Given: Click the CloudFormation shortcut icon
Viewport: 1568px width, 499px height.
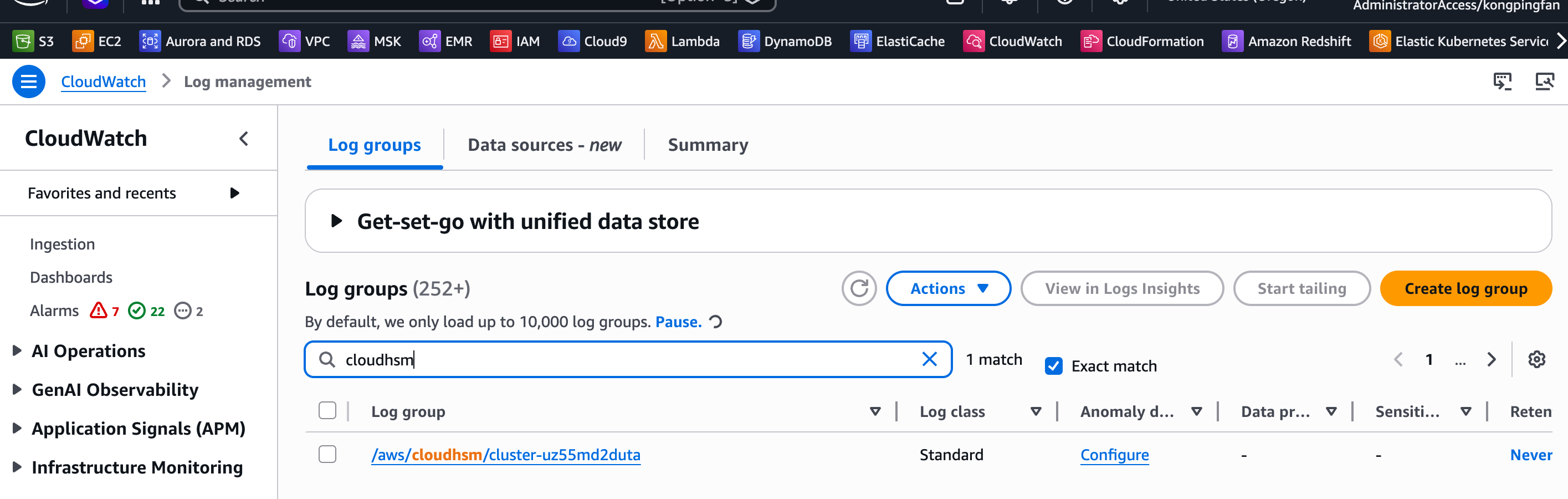Looking at the screenshot, I should click(1090, 42).
